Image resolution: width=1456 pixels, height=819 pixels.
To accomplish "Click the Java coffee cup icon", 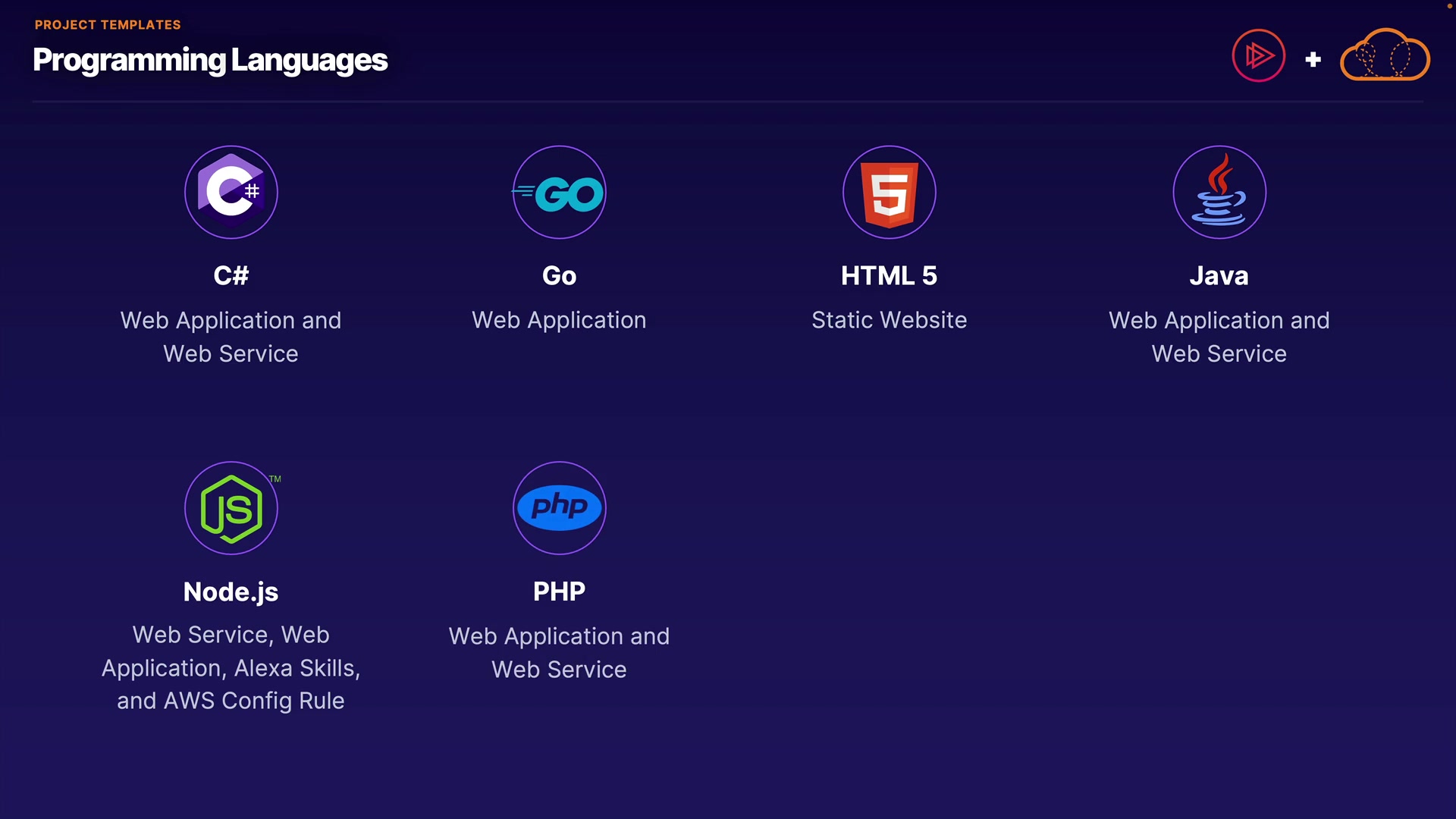I will [1219, 193].
